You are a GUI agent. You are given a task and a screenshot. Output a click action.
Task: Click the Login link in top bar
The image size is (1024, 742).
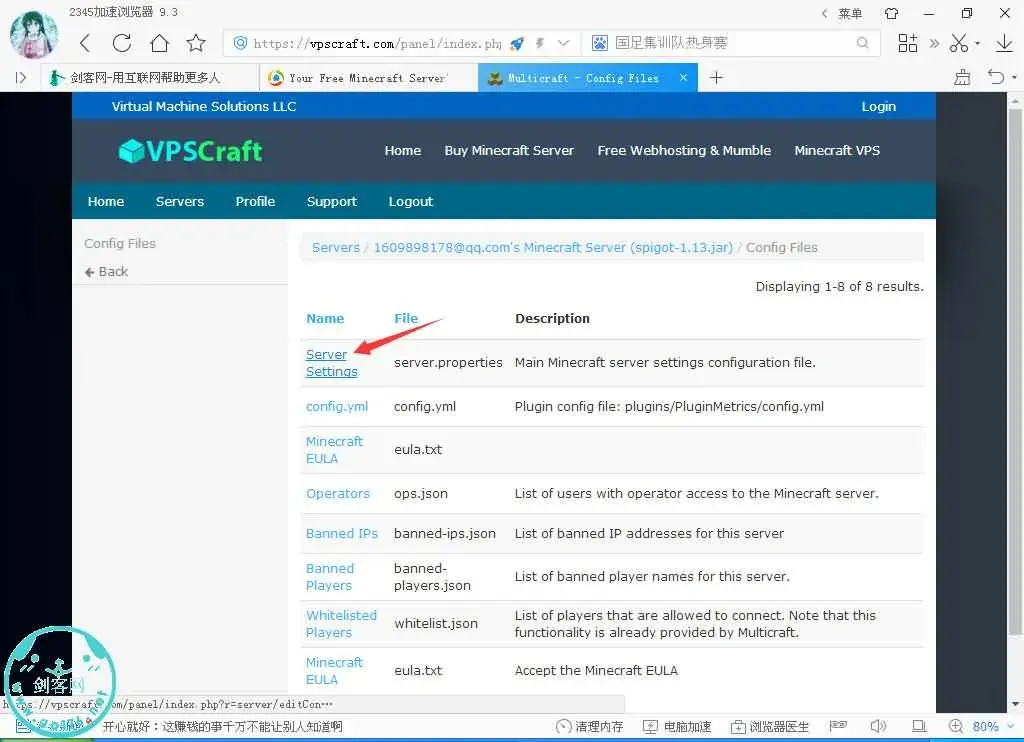tap(878, 106)
